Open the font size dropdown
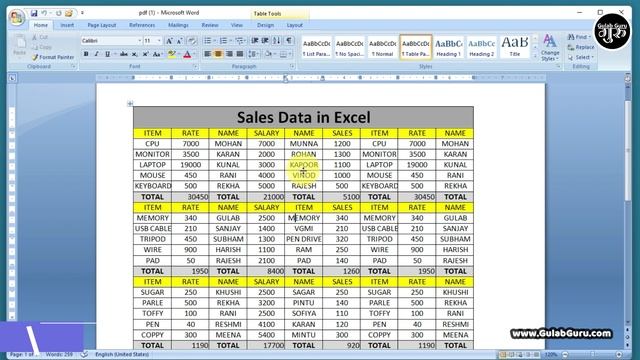Viewport: 640px width, 360px height. coord(159,41)
